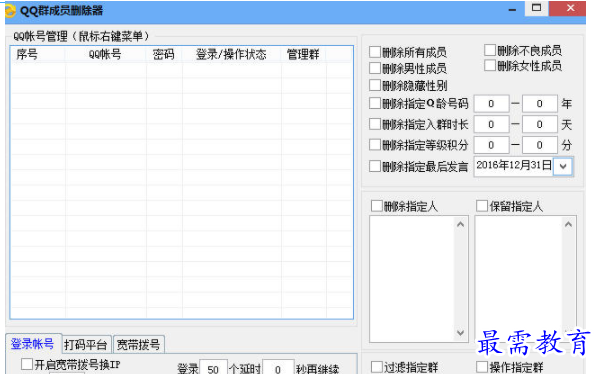Click the 登录 count field showing 50

(x=213, y=368)
